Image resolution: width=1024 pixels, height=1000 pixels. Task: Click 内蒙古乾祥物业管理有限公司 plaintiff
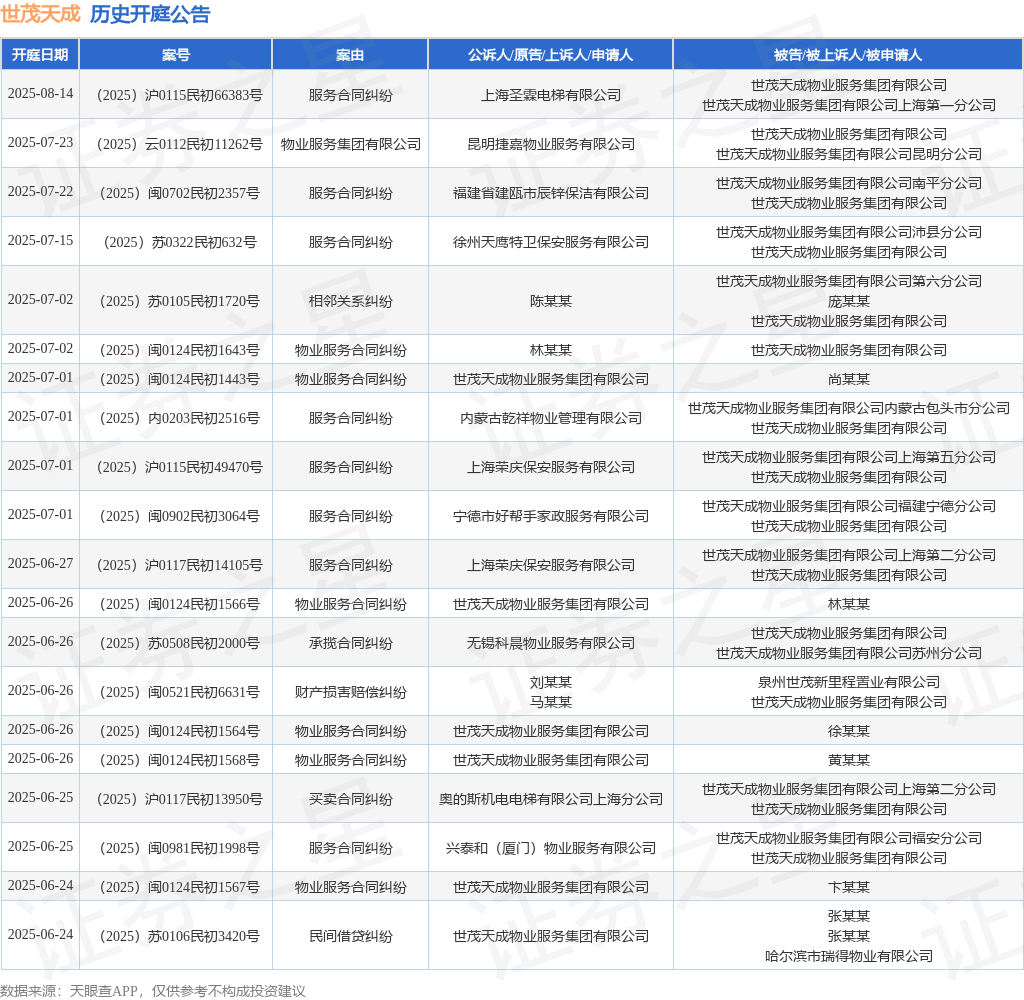click(550, 418)
